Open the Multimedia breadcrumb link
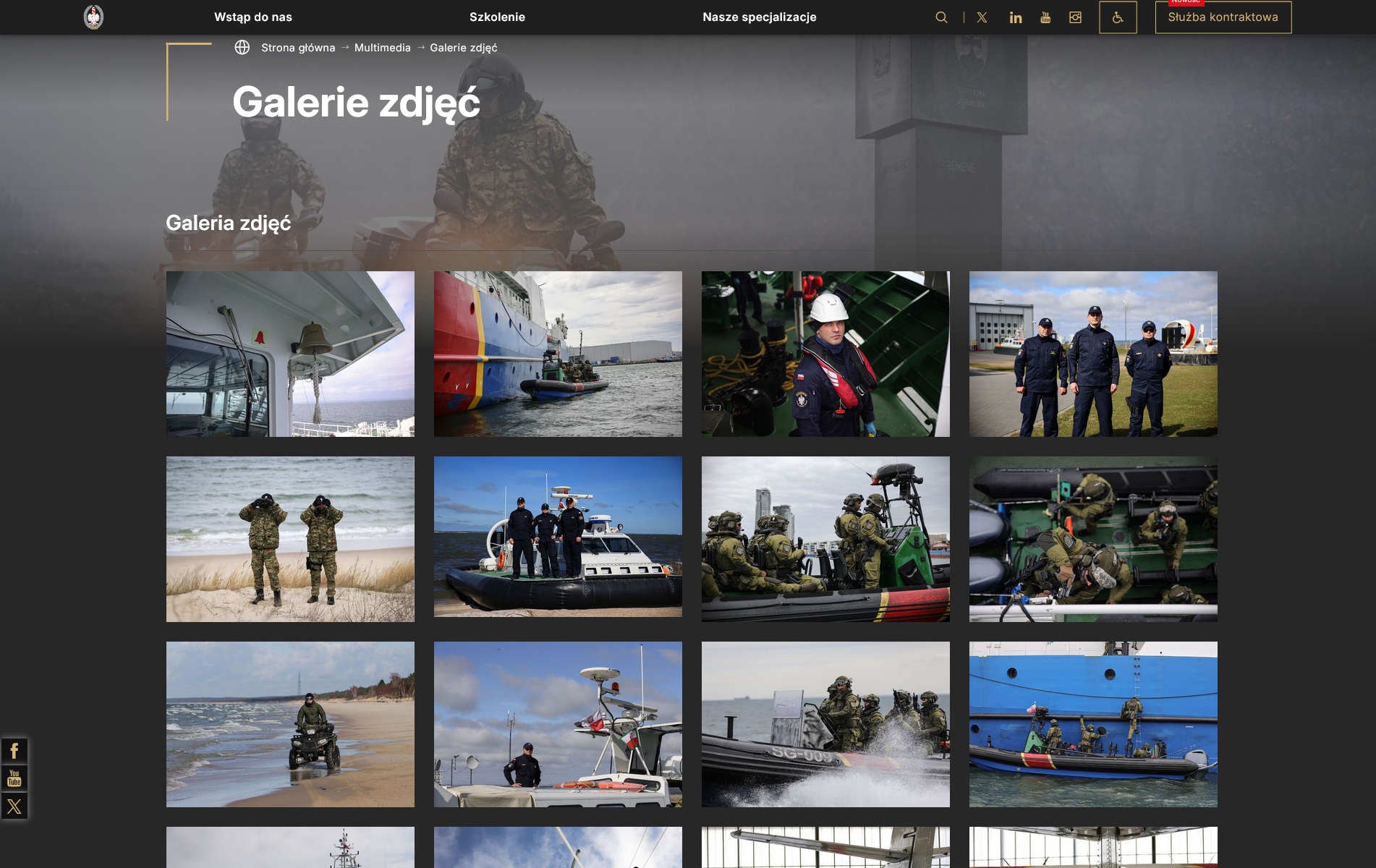Viewport: 1376px width, 868px height. click(382, 48)
